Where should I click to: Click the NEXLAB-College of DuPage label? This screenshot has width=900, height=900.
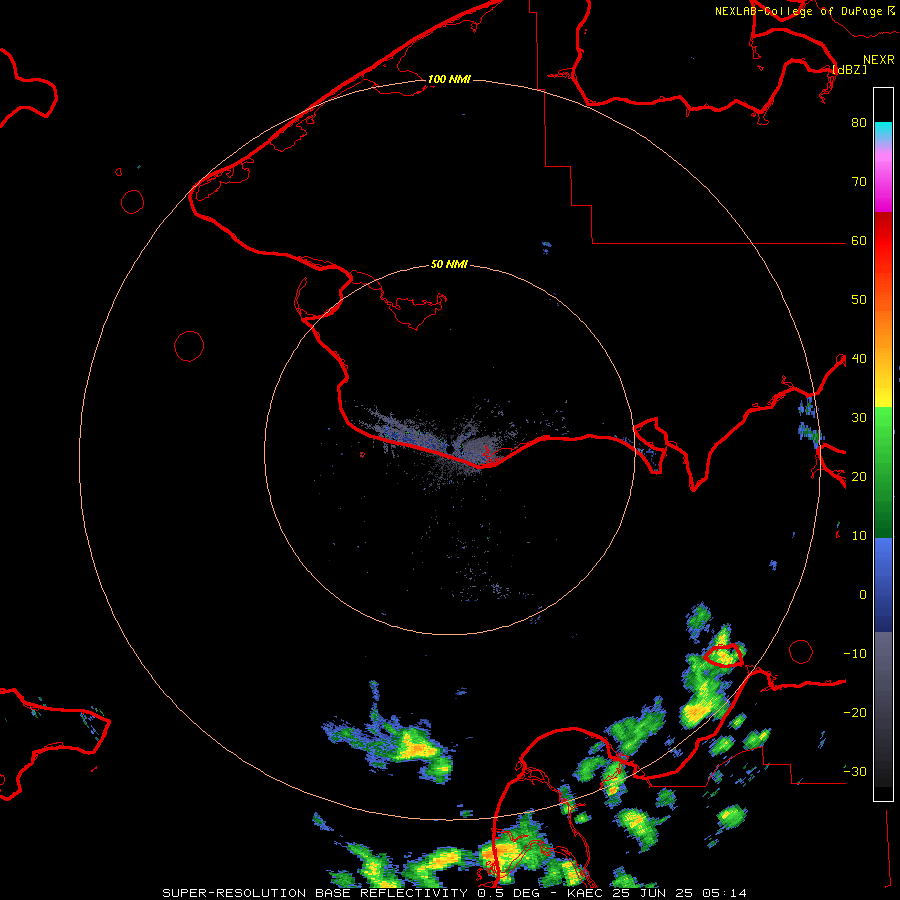(x=804, y=11)
